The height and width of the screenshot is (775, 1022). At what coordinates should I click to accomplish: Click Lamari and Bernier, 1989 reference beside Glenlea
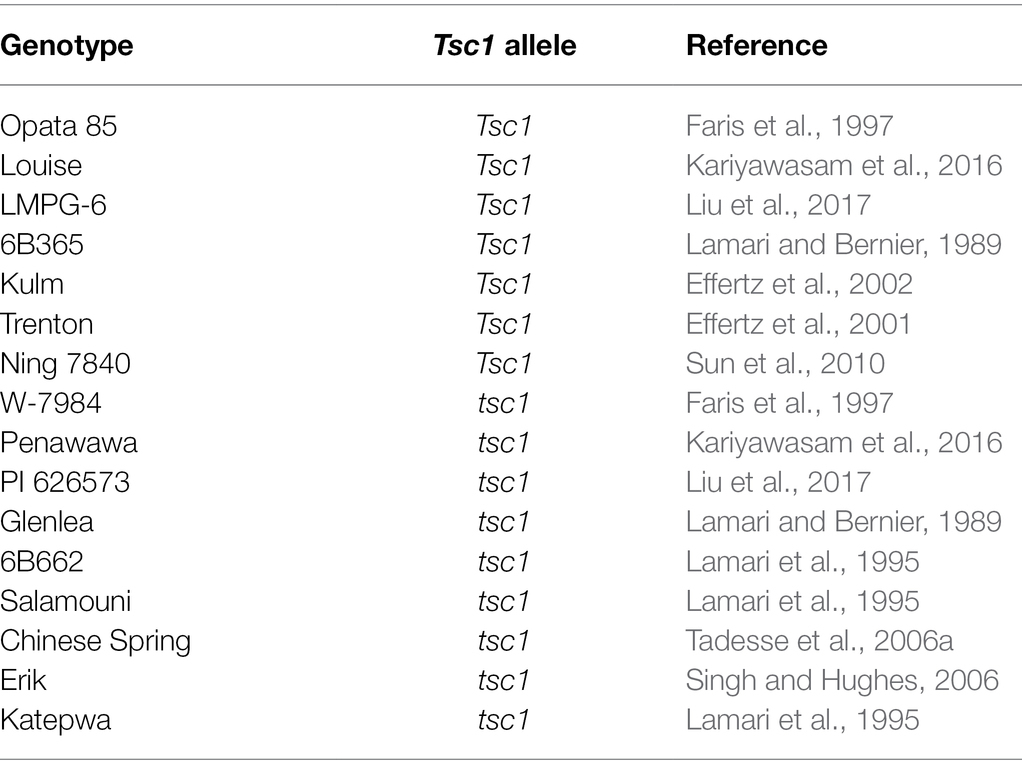[x=844, y=521]
